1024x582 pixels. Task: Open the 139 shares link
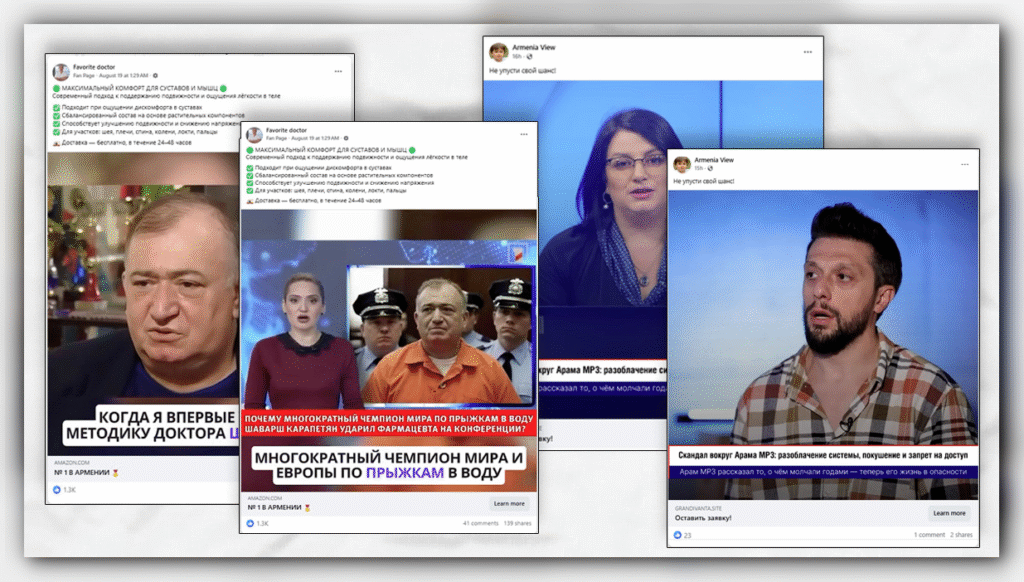[x=517, y=523]
